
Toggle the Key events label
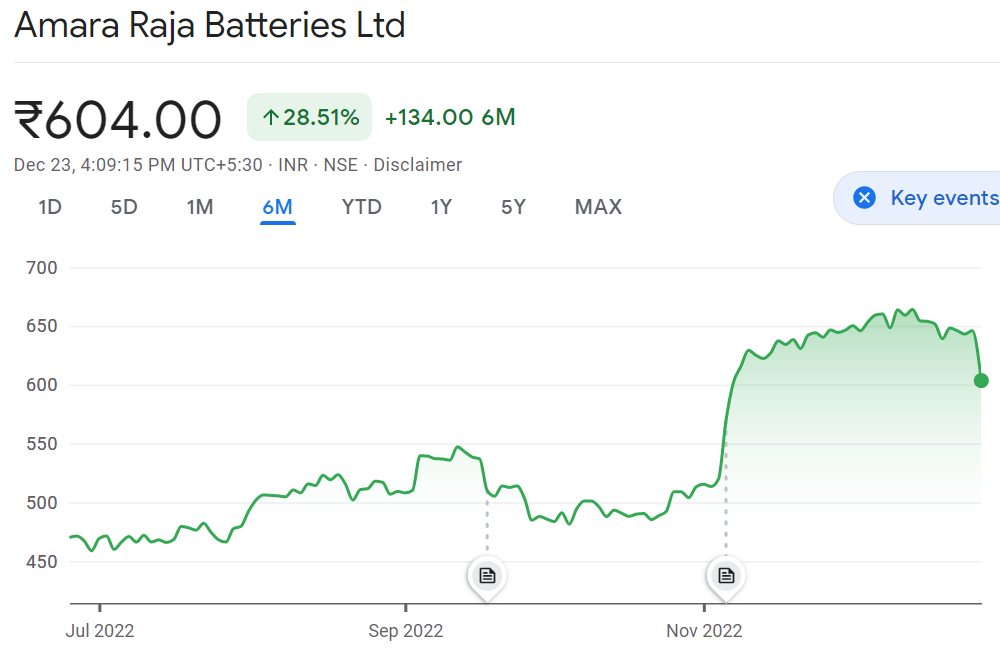943,198
